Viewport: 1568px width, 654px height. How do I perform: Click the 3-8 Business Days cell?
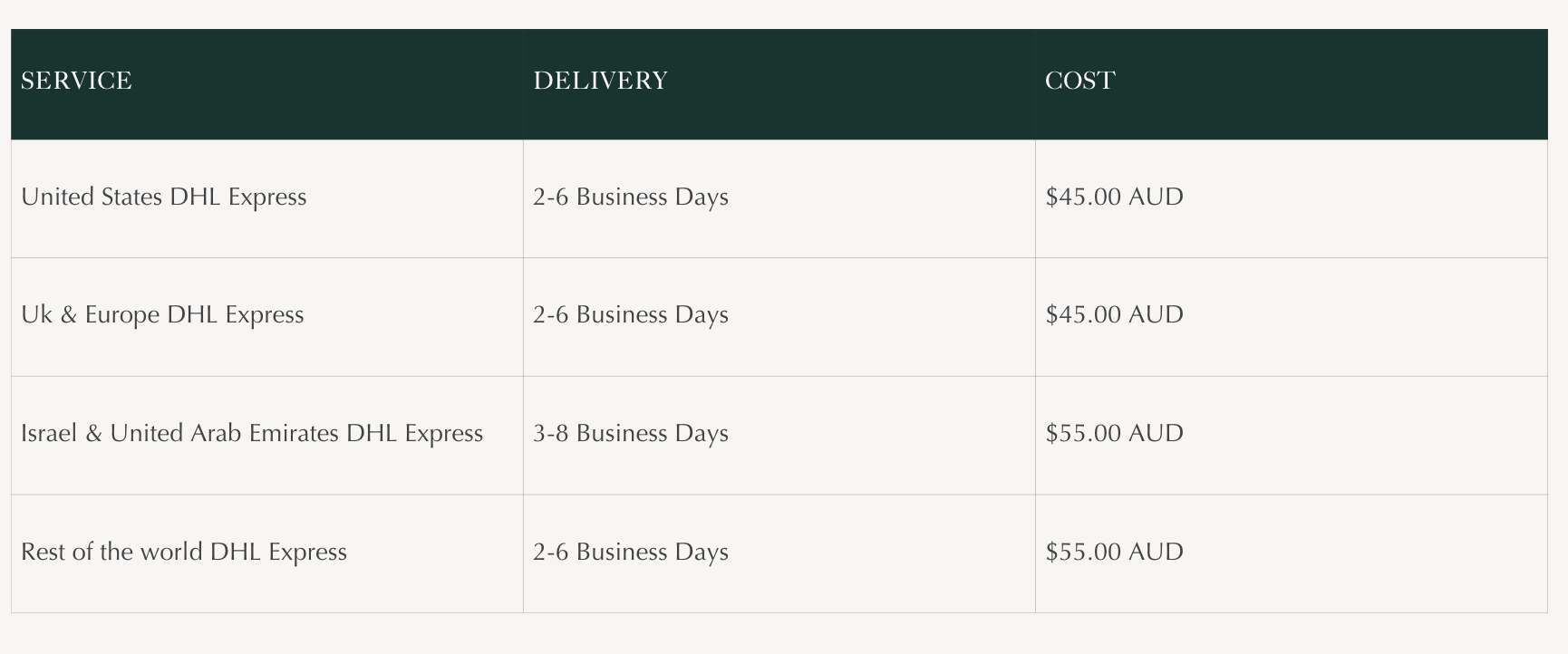pyautogui.click(x=631, y=434)
